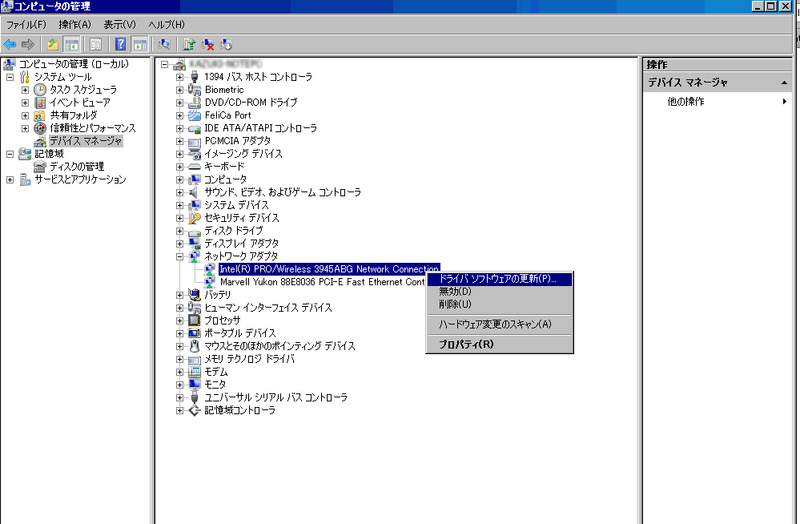Screen dimensions: 800x524
Task: Select デバイス マネージャ in left tree
Action: click(x=86, y=141)
